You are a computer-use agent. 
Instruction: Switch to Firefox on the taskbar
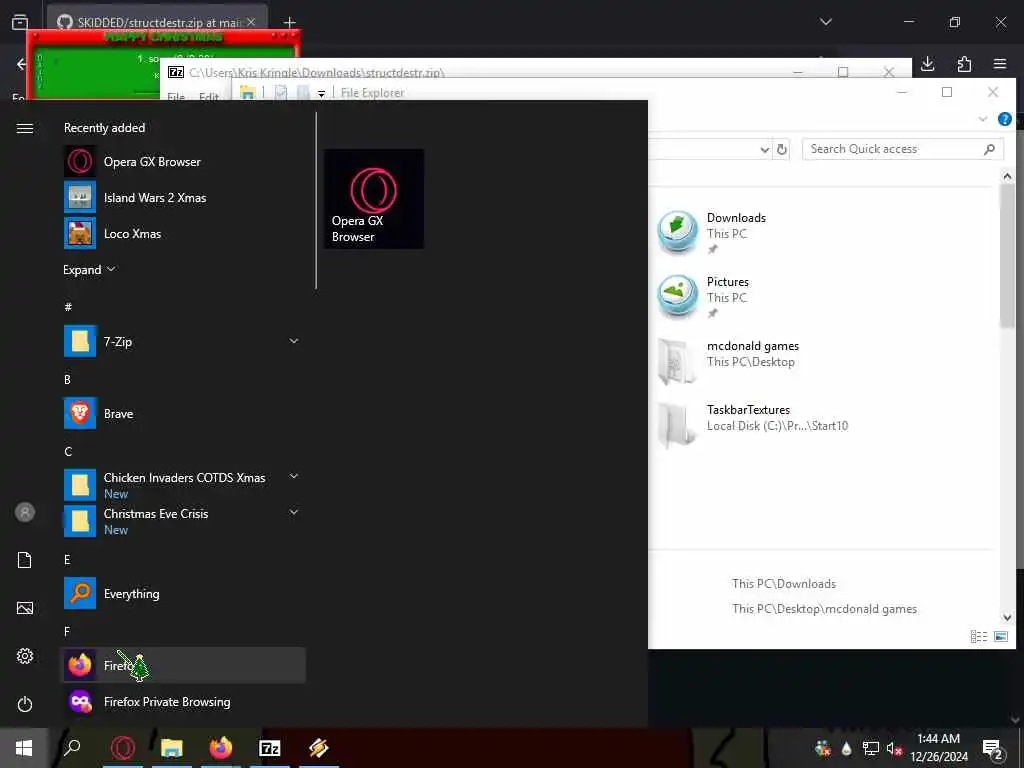(x=221, y=748)
